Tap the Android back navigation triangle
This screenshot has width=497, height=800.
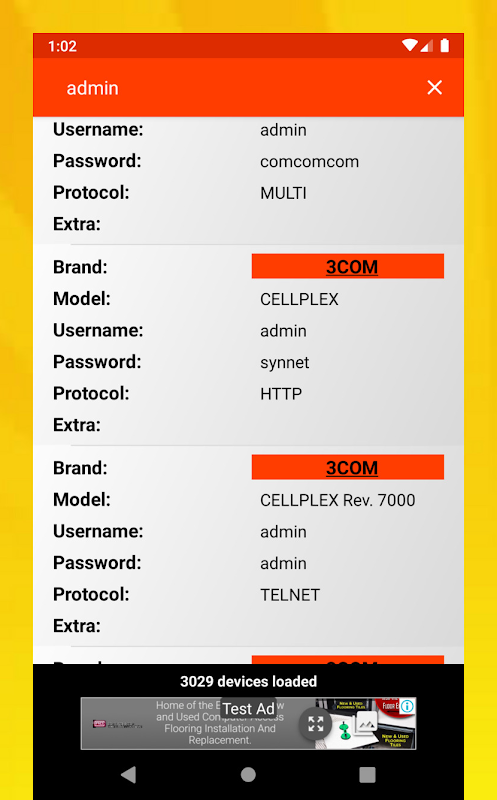[129, 774]
